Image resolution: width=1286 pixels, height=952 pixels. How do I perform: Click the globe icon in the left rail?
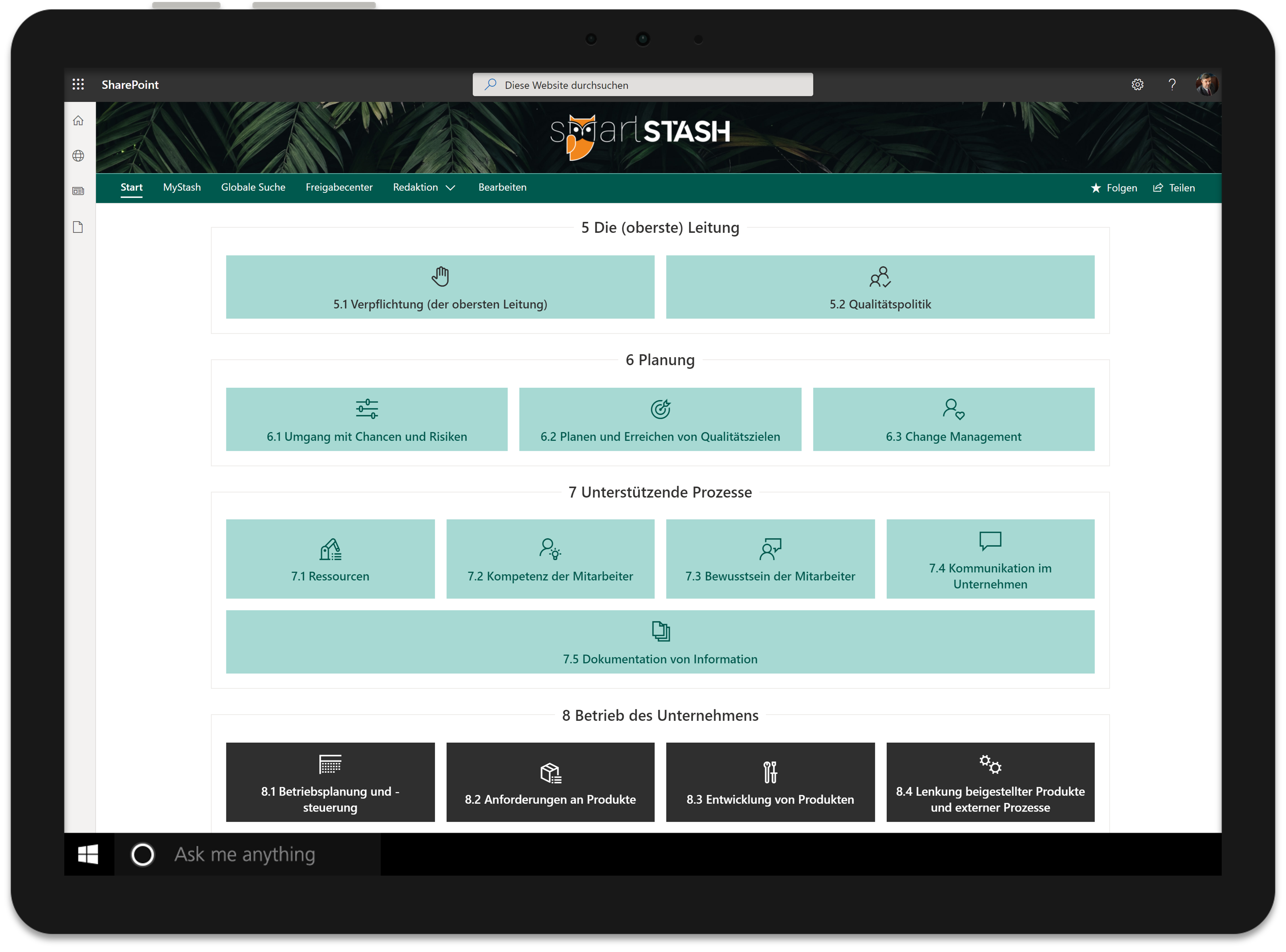(79, 156)
